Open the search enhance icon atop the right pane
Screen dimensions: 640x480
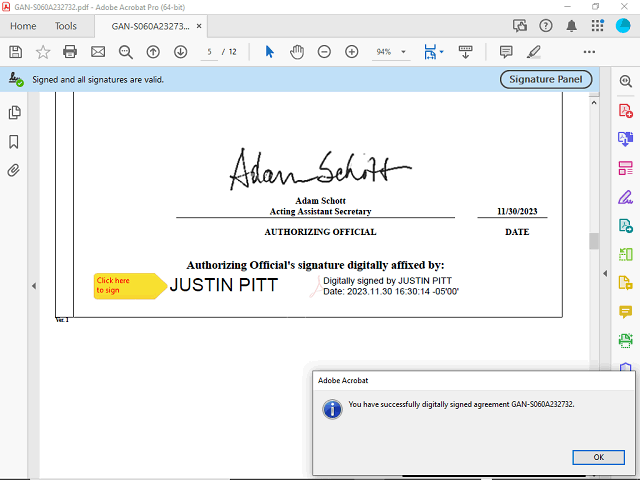tap(625, 81)
